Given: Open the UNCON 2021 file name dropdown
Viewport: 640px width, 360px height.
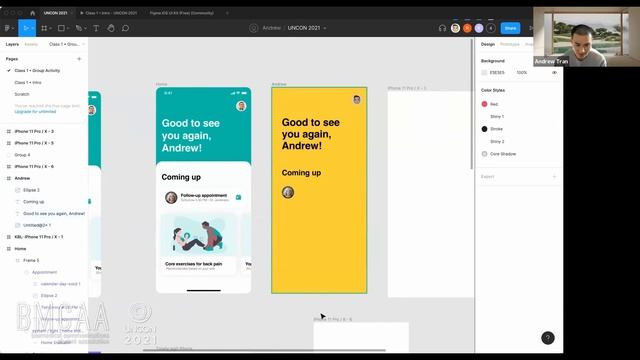Looking at the screenshot, I should pyautogui.click(x=325, y=28).
